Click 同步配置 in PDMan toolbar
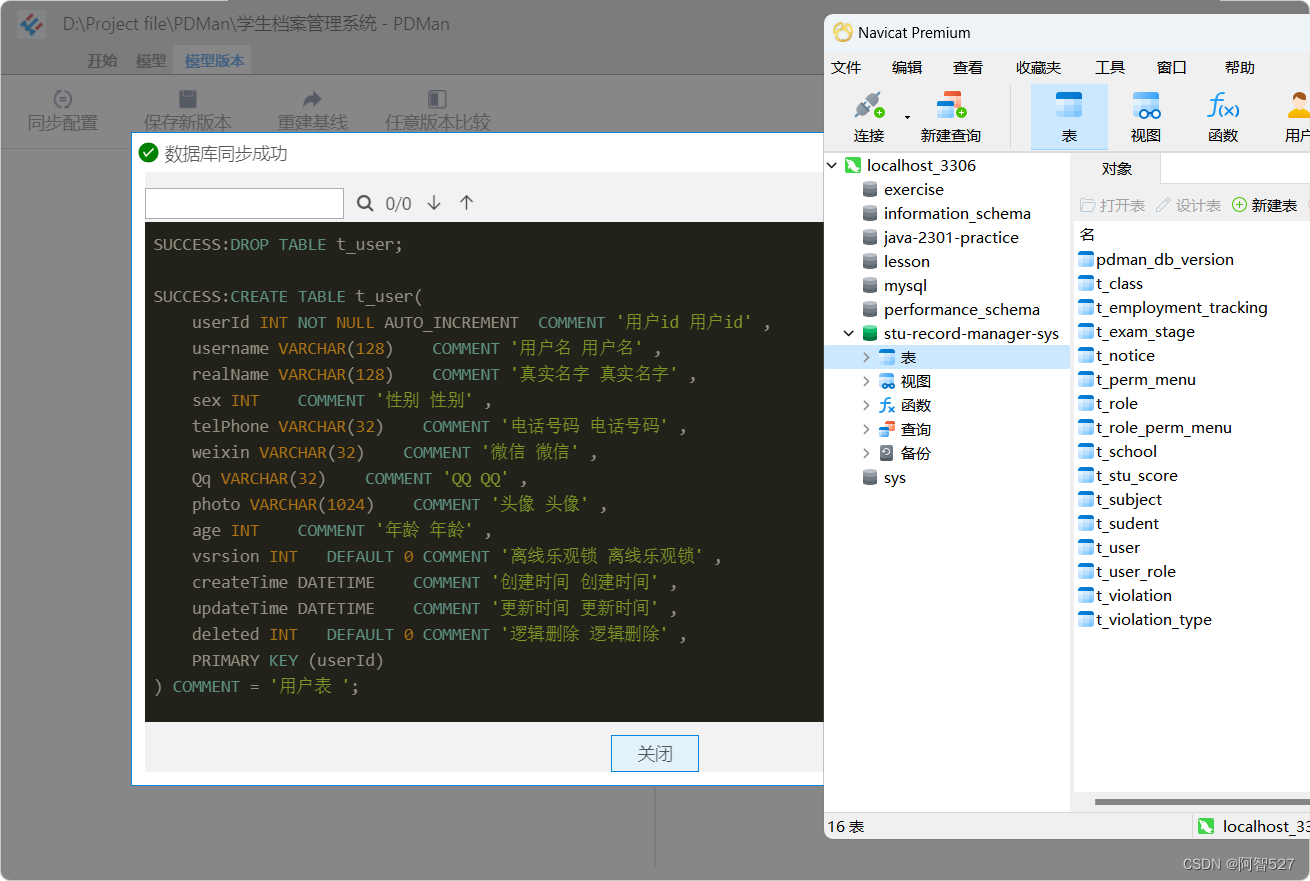This screenshot has height=881, width=1310. (x=62, y=110)
